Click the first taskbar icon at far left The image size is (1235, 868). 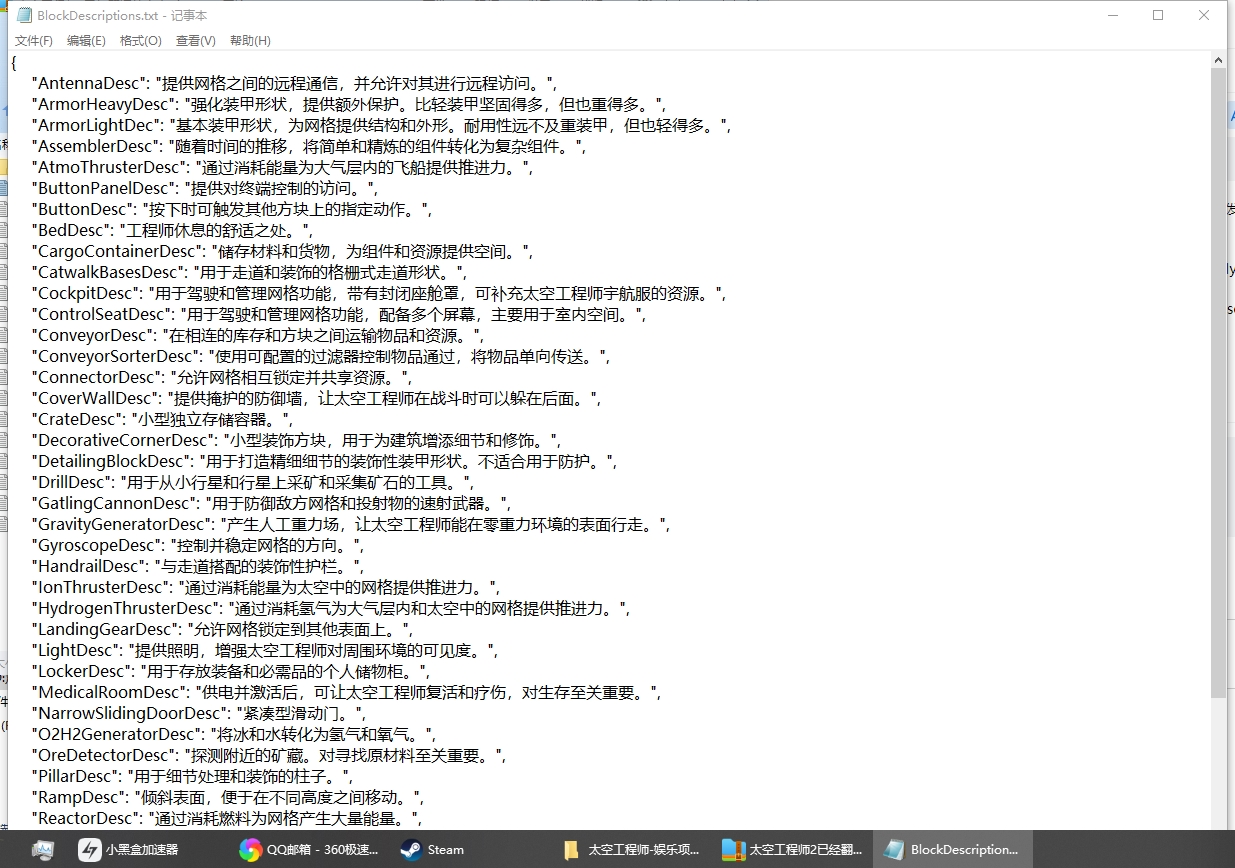[x=42, y=850]
